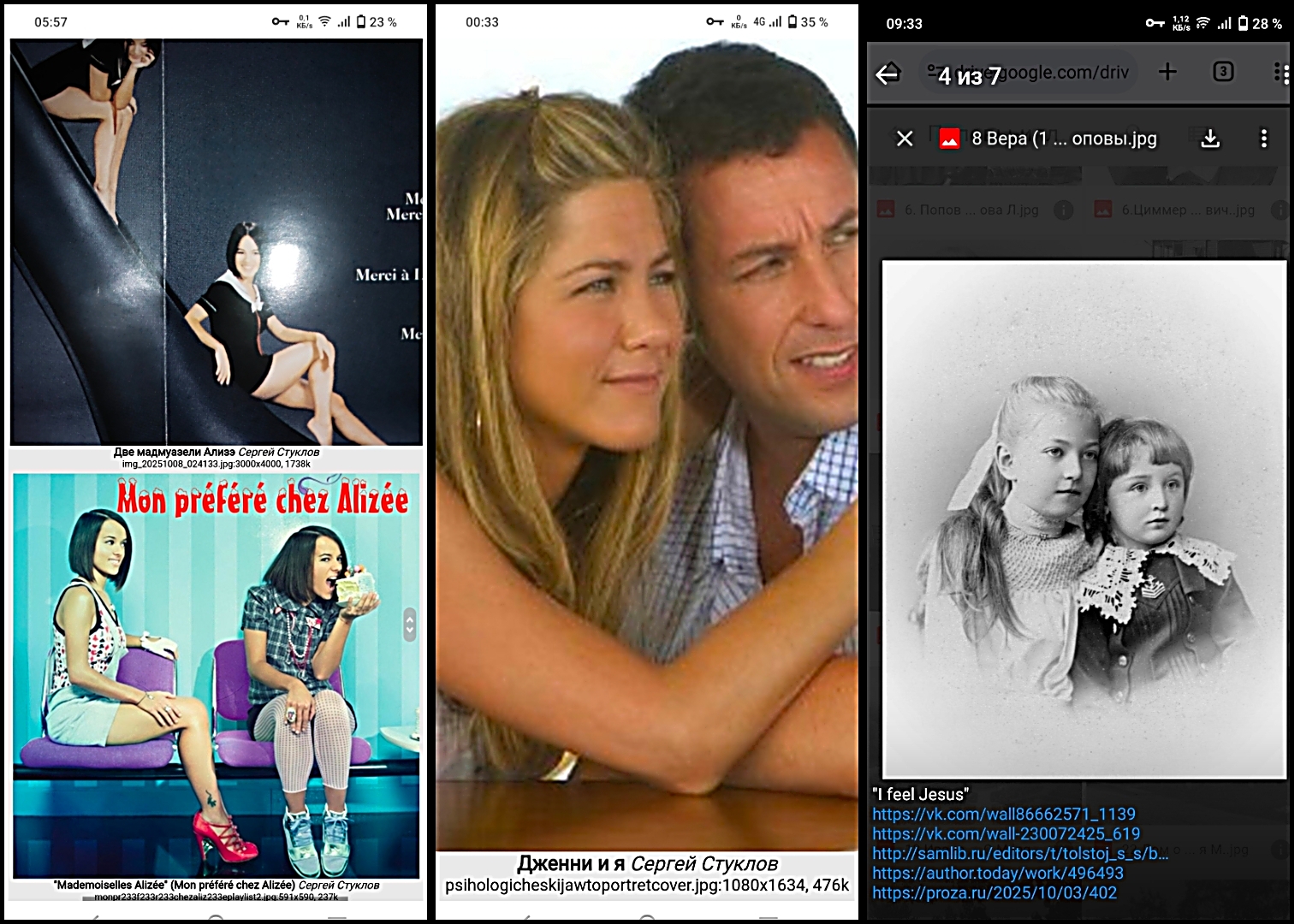
Task: Open the tab switcher showing 3 tabs
Action: (1223, 72)
